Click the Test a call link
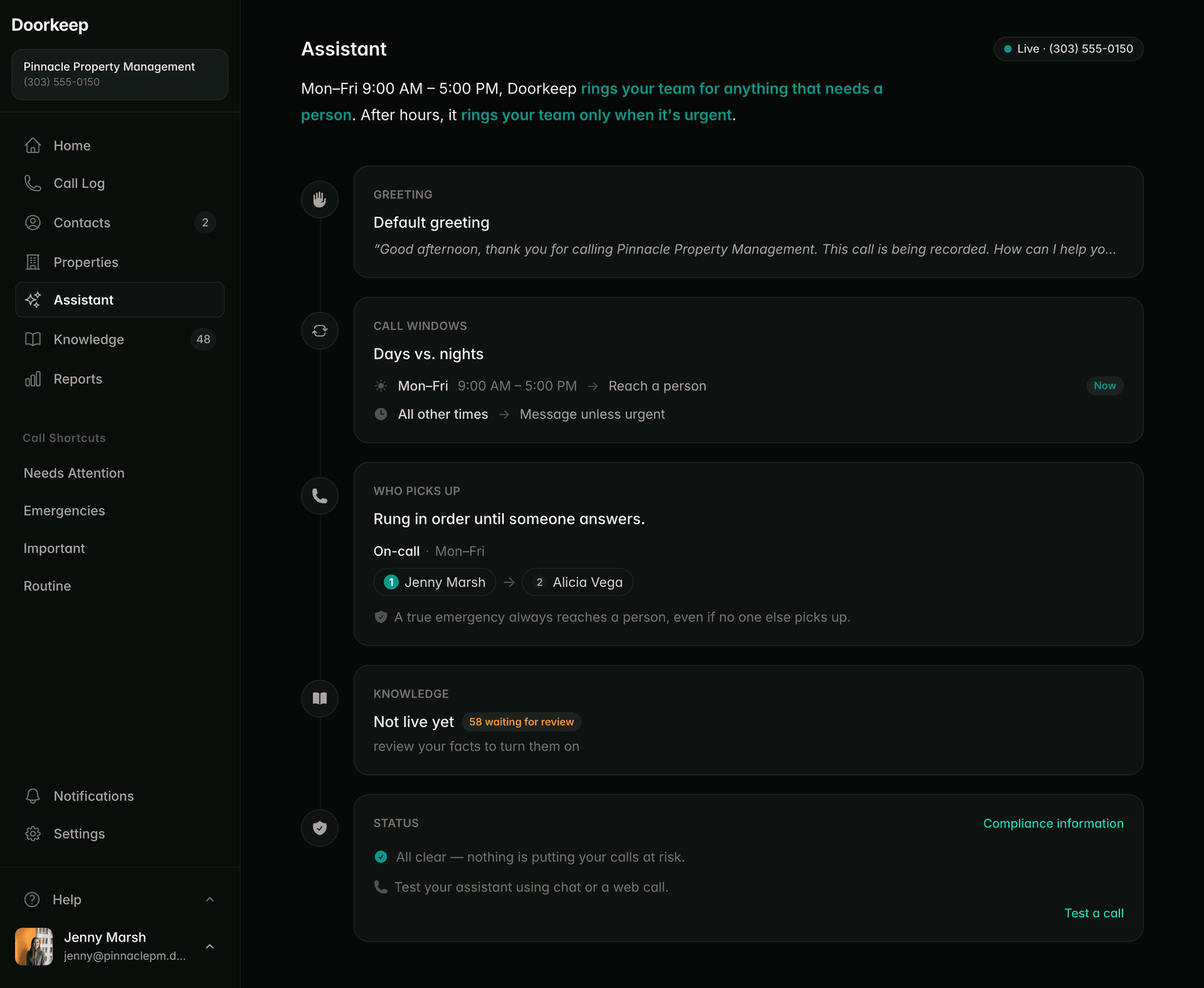The height and width of the screenshot is (988, 1204). click(x=1094, y=913)
